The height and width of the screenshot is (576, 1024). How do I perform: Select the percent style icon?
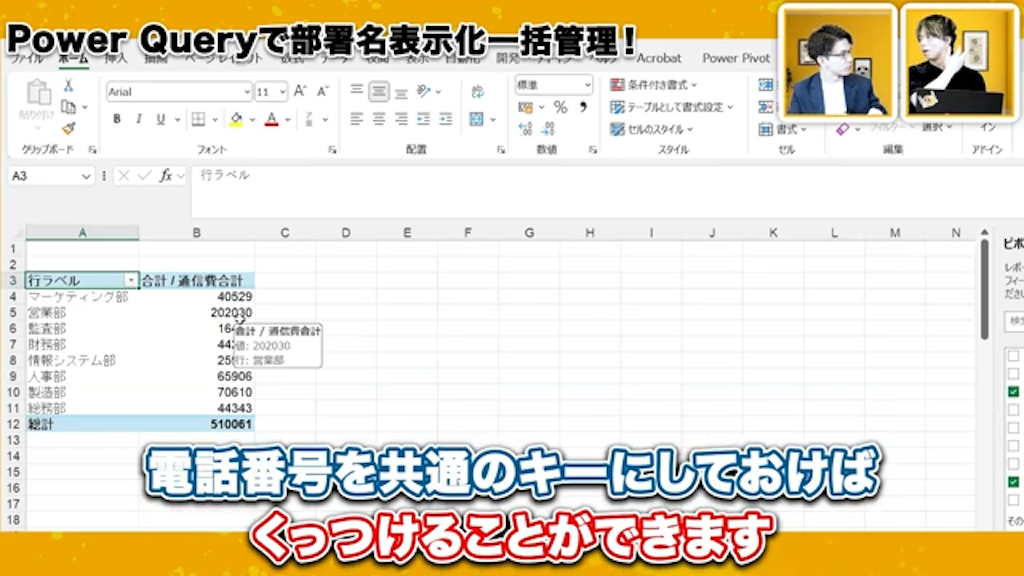pyautogui.click(x=560, y=107)
